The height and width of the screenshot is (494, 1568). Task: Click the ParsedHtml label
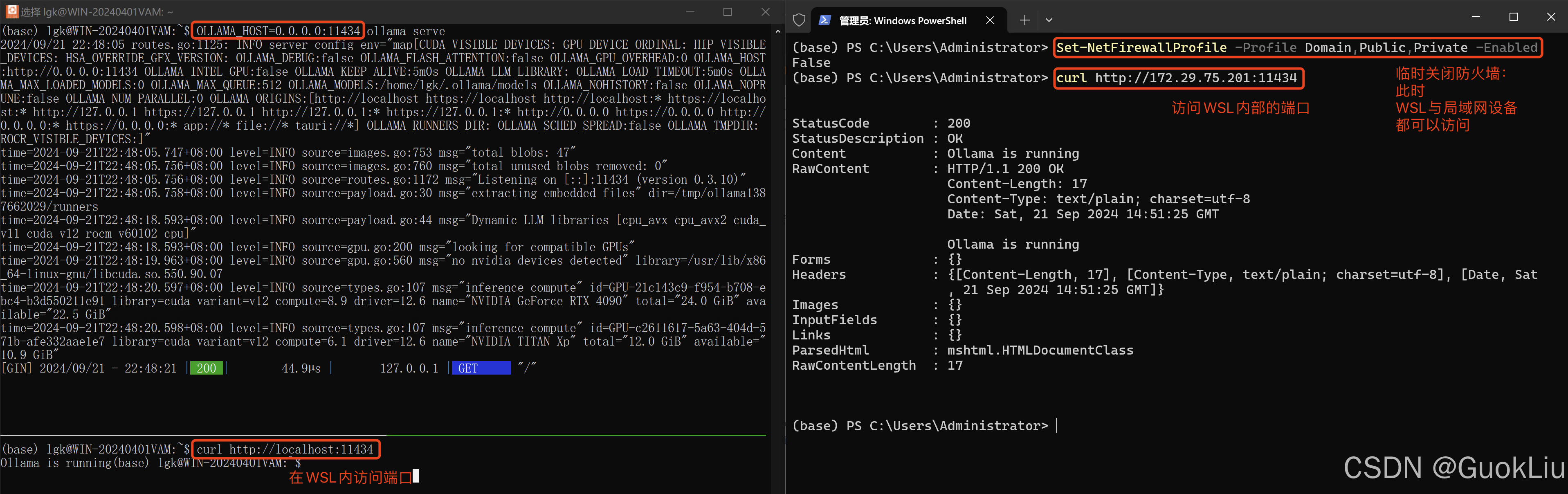pyautogui.click(x=830, y=350)
